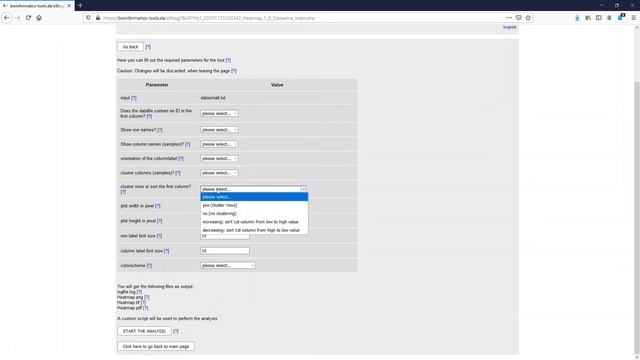The width and height of the screenshot is (640, 360).
Task: Open a new browser tab
Action: 80,6
